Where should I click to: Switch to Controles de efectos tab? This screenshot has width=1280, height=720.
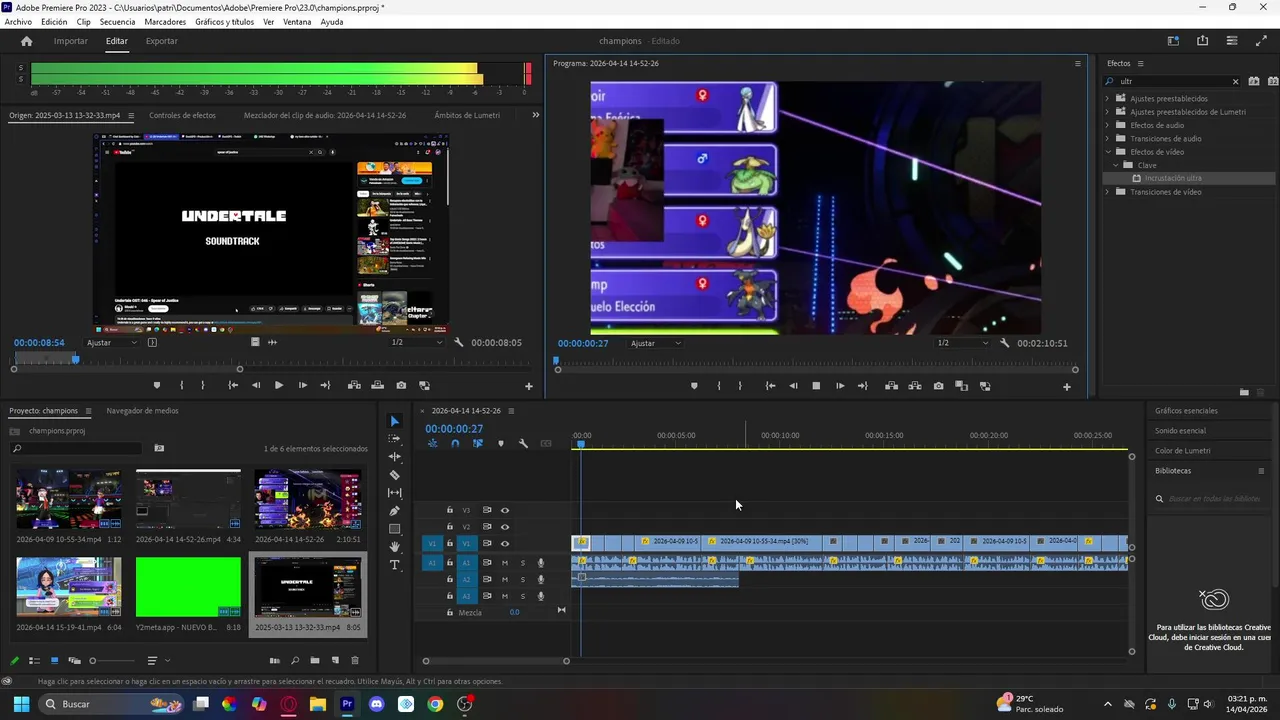182,115
